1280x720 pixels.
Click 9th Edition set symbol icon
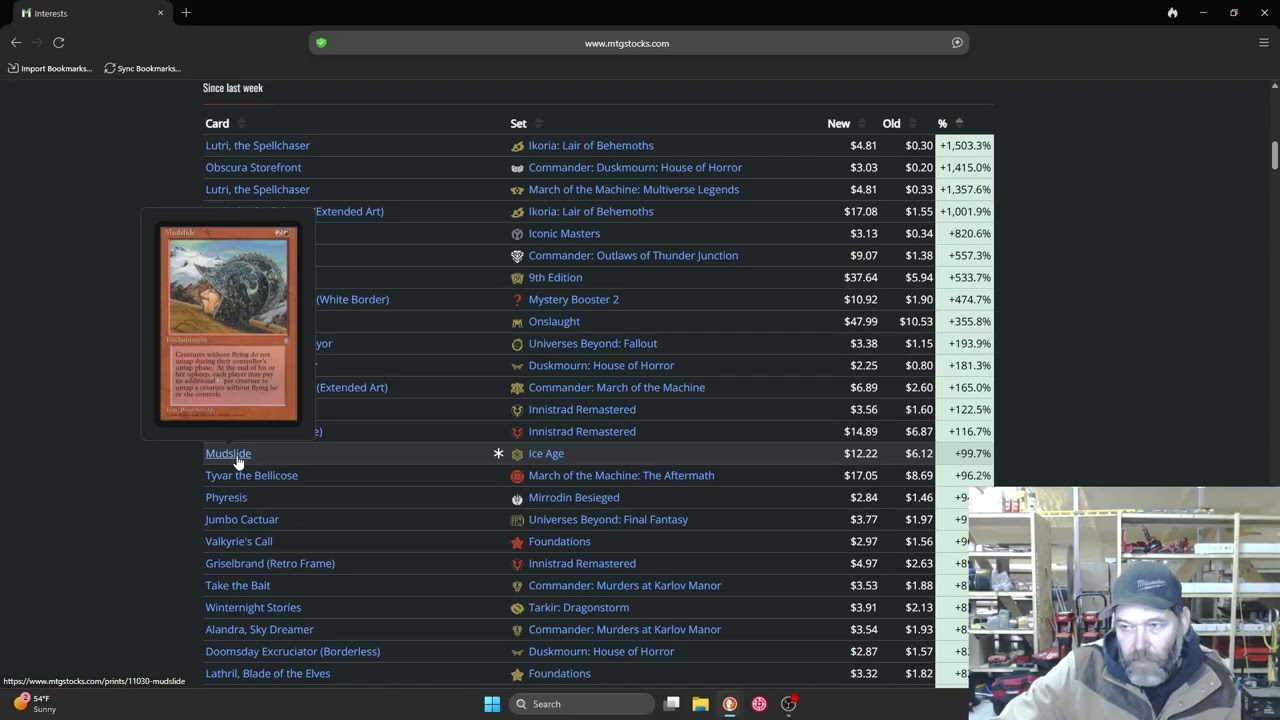517,278
